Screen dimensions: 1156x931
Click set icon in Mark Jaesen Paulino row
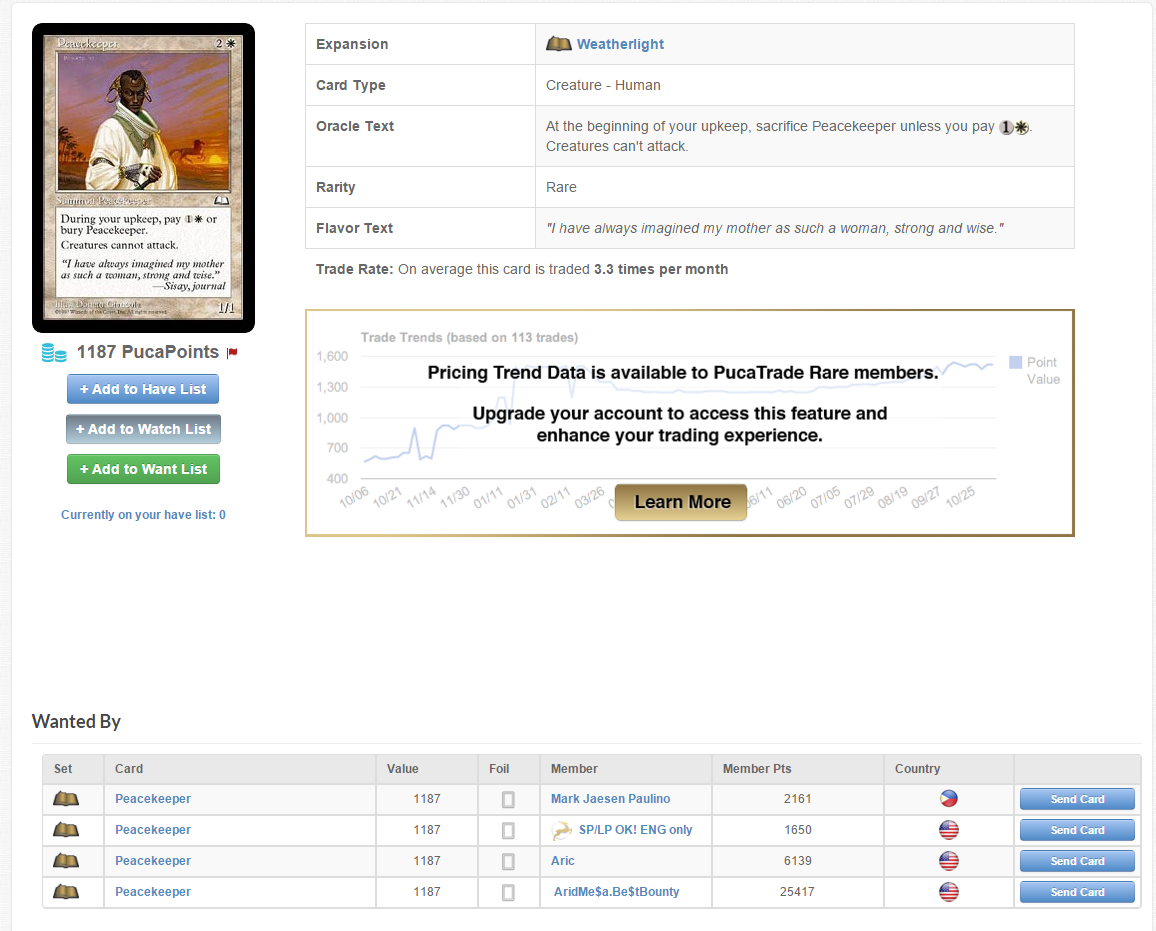tap(66, 799)
